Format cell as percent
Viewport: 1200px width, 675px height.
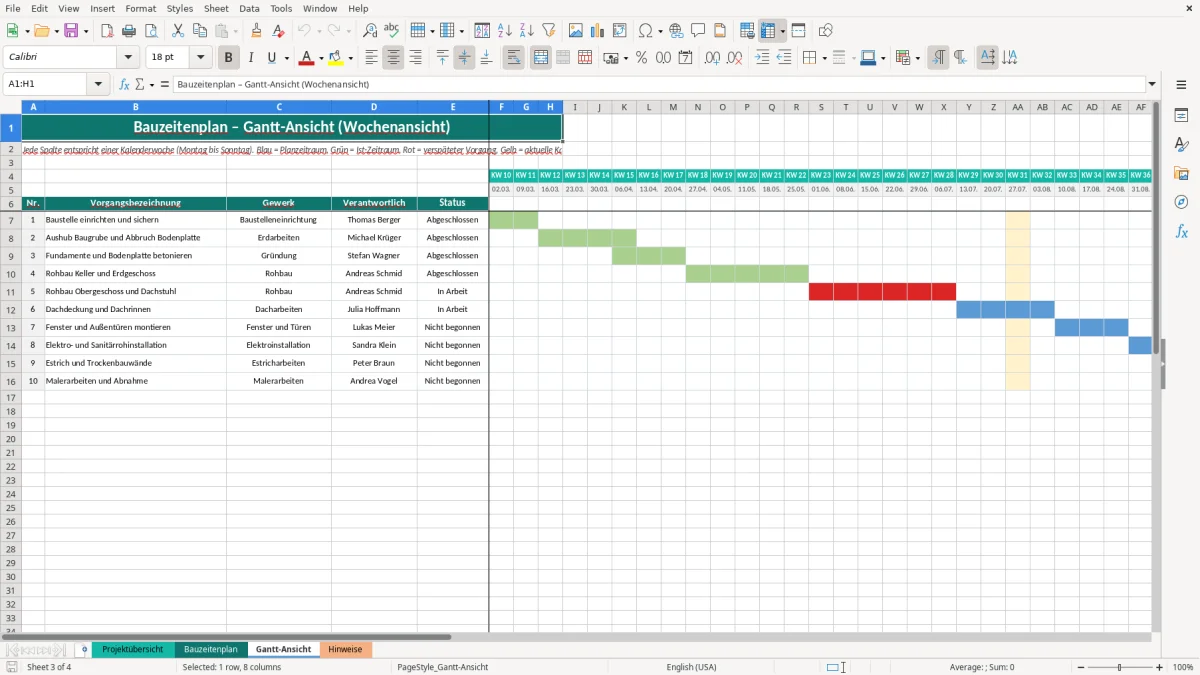(642, 58)
